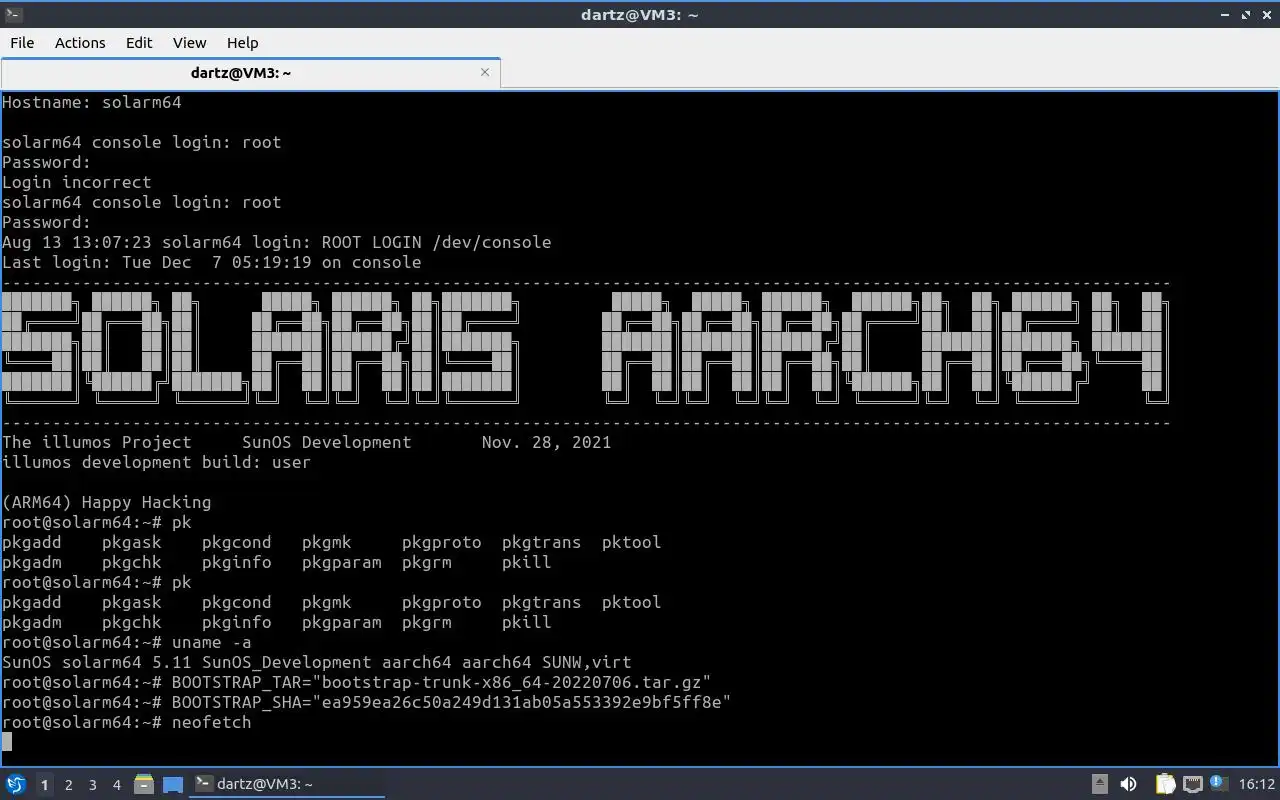Click the 'SunOS Development' text
The width and height of the screenshot is (1280, 800).
pos(327,442)
